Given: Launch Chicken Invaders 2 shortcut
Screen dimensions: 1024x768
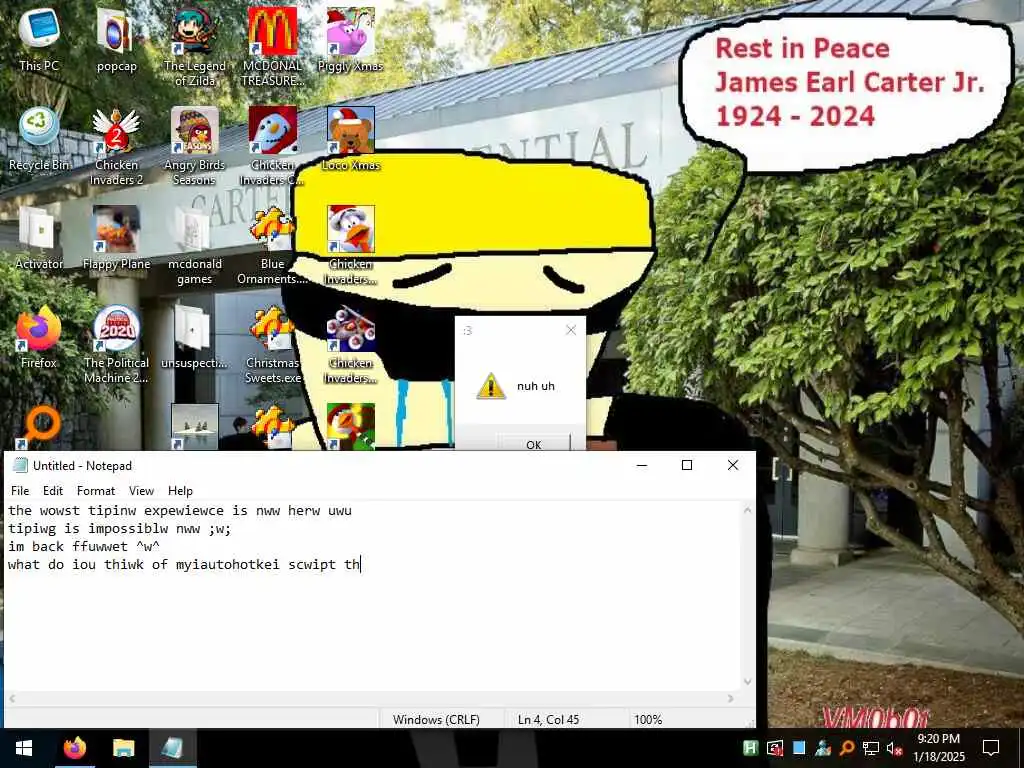Looking at the screenshot, I should tap(116, 146).
